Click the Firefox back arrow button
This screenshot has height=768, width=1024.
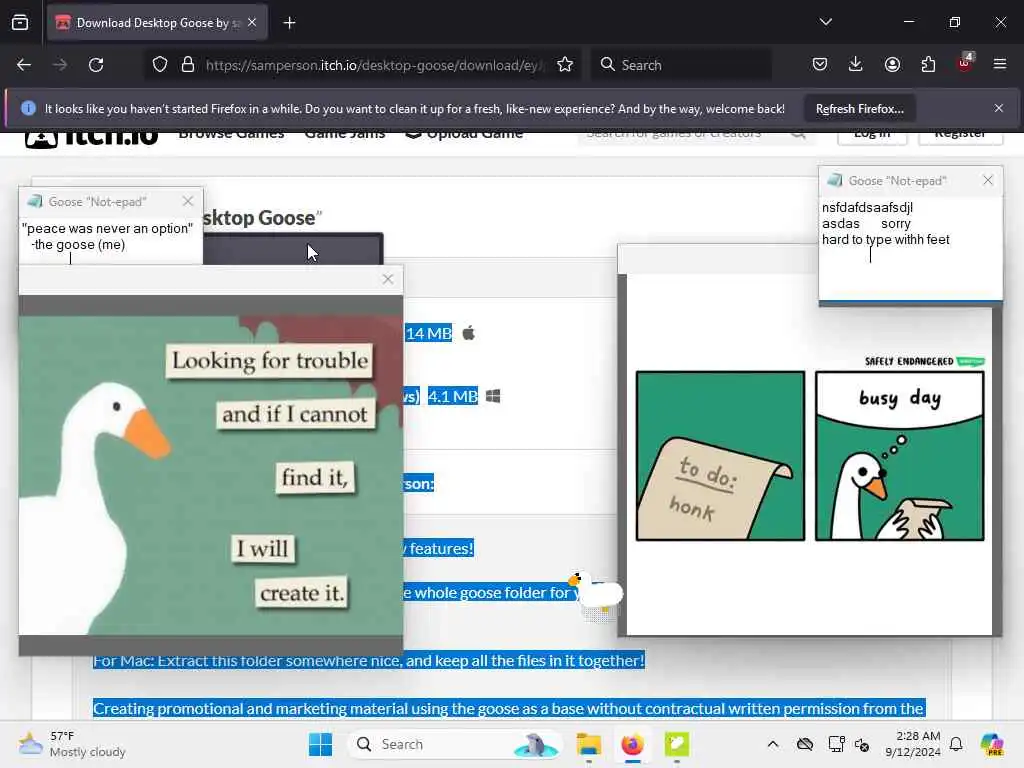(x=24, y=65)
